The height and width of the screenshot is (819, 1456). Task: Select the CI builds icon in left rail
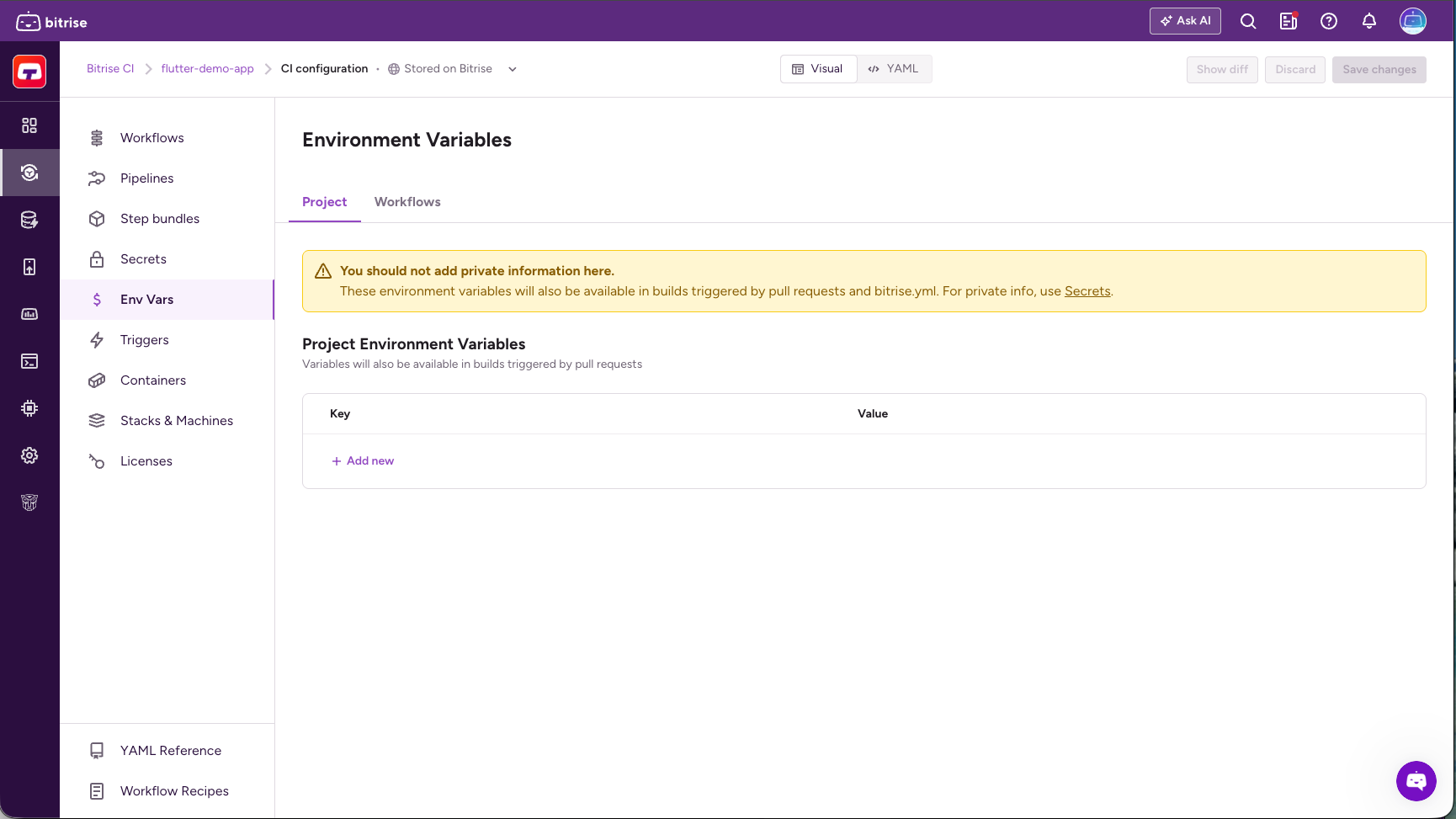pyautogui.click(x=29, y=173)
